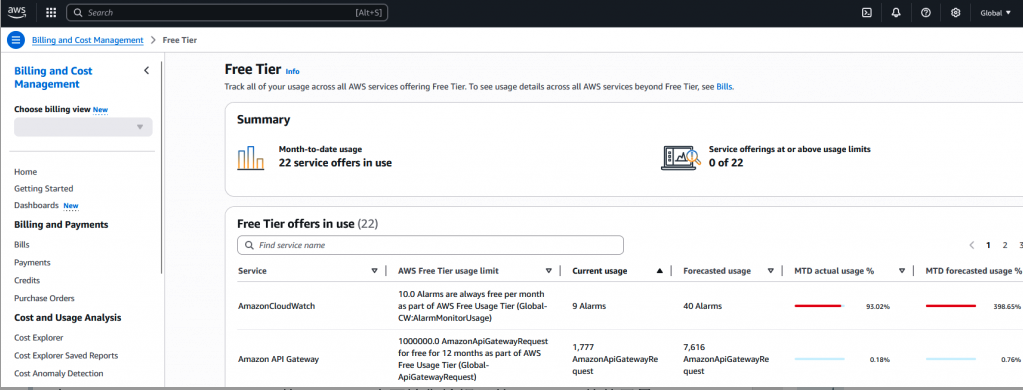Image resolution: width=1023 pixels, height=390 pixels.
Task: Click the Month-to-date usage bar chart icon
Action: pyautogui.click(x=251, y=158)
